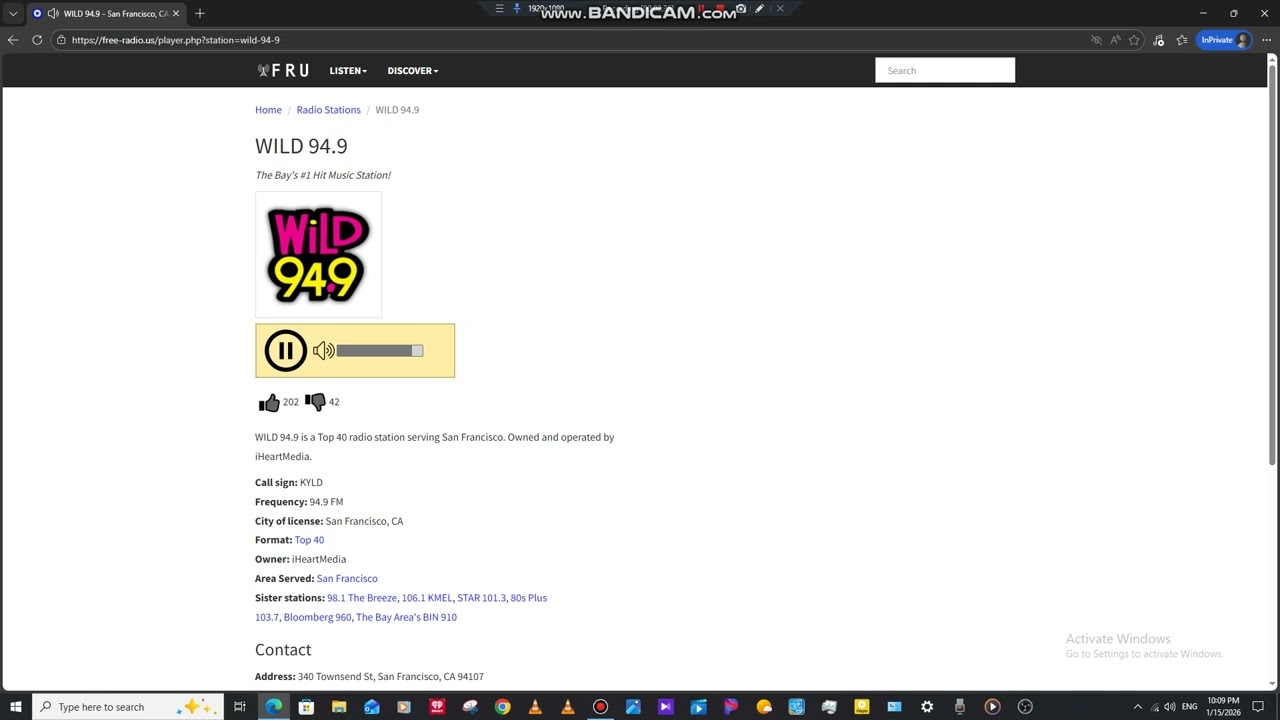
Task: Open sister station STAR 101.3
Action: [481, 598]
